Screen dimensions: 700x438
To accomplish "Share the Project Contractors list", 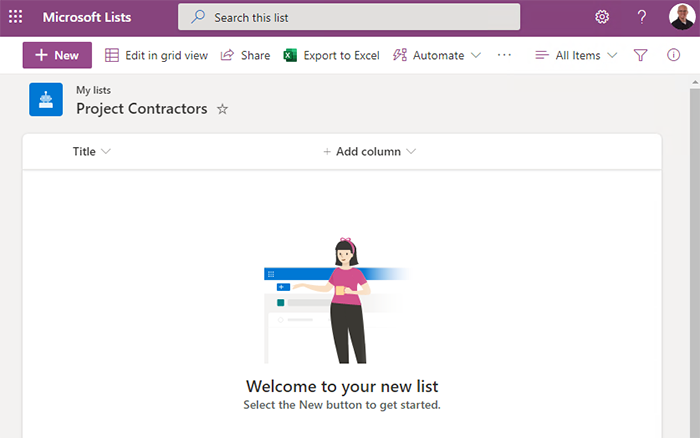I will pos(246,55).
